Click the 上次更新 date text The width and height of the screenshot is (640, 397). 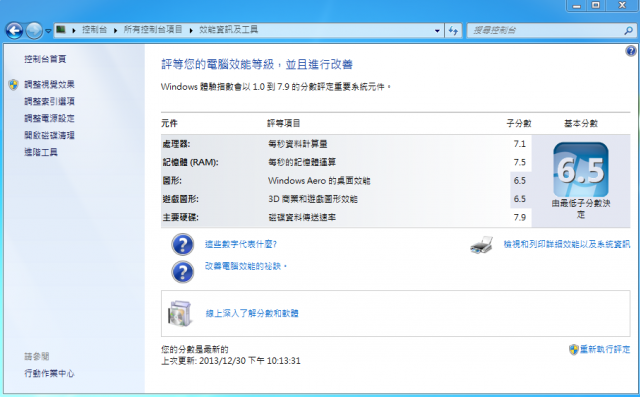click(x=231, y=361)
